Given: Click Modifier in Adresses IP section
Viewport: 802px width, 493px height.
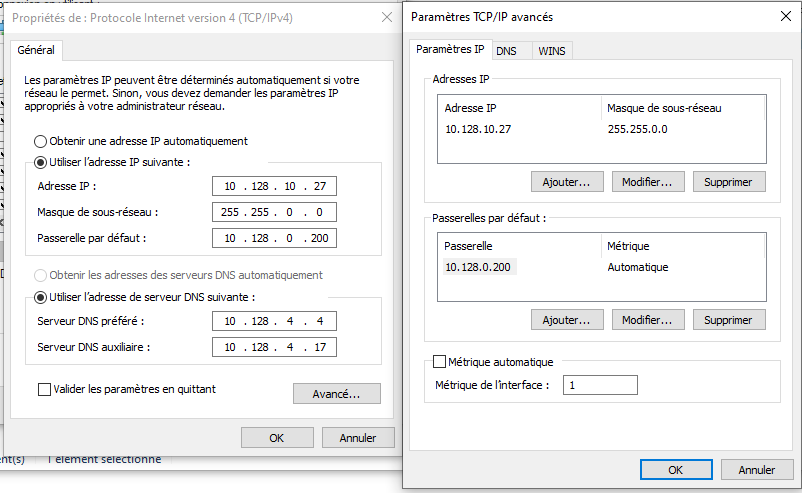Looking at the screenshot, I should (652, 181).
